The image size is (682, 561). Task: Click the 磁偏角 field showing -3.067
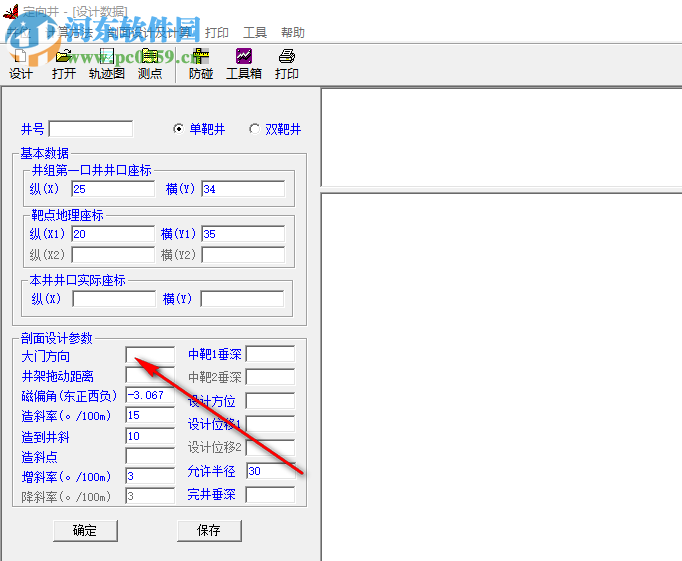coord(150,395)
